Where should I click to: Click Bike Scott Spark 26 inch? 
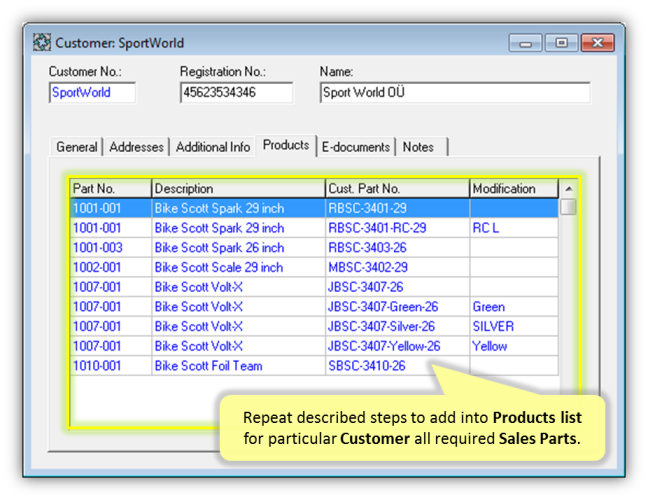pyautogui.click(x=238, y=248)
